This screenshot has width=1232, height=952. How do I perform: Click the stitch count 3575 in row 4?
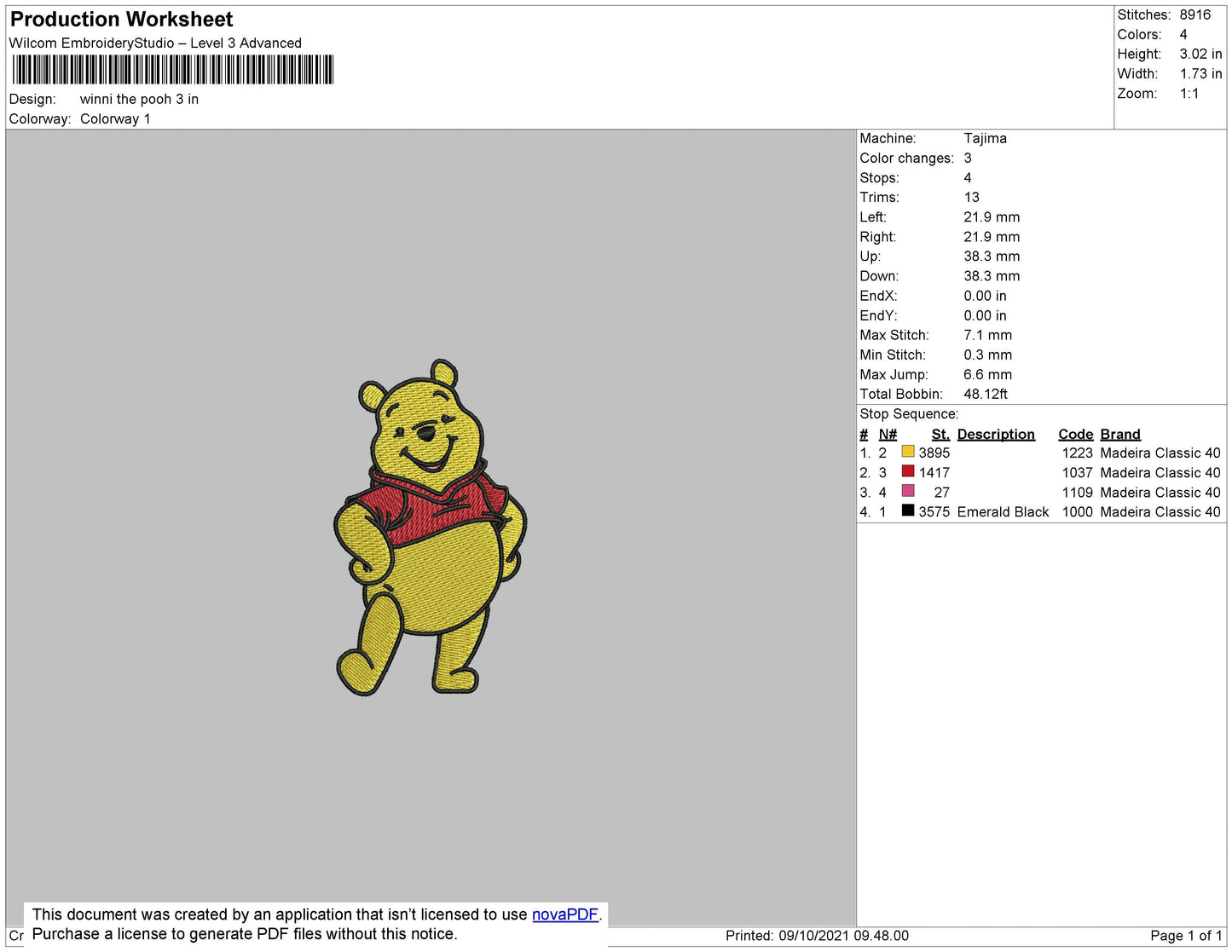click(934, 512)
